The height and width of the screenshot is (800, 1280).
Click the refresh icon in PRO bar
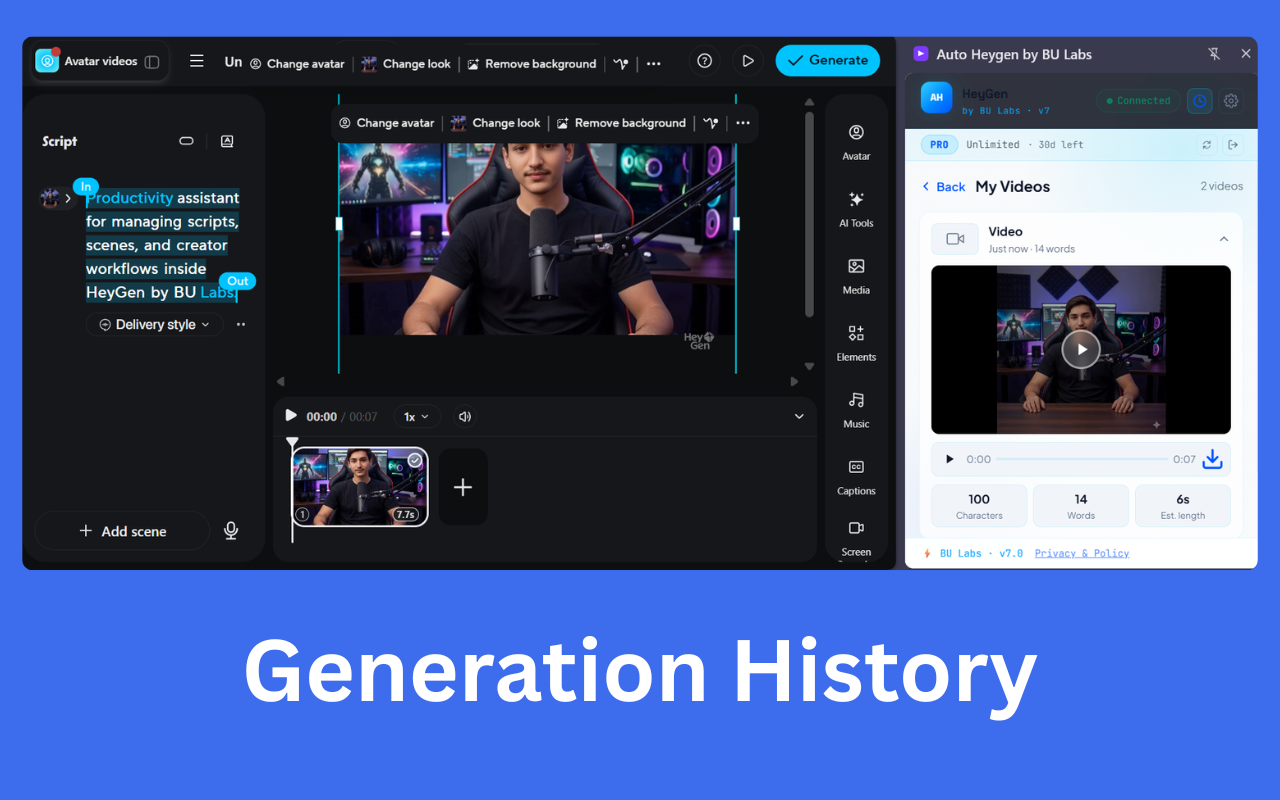(1207, 145)
